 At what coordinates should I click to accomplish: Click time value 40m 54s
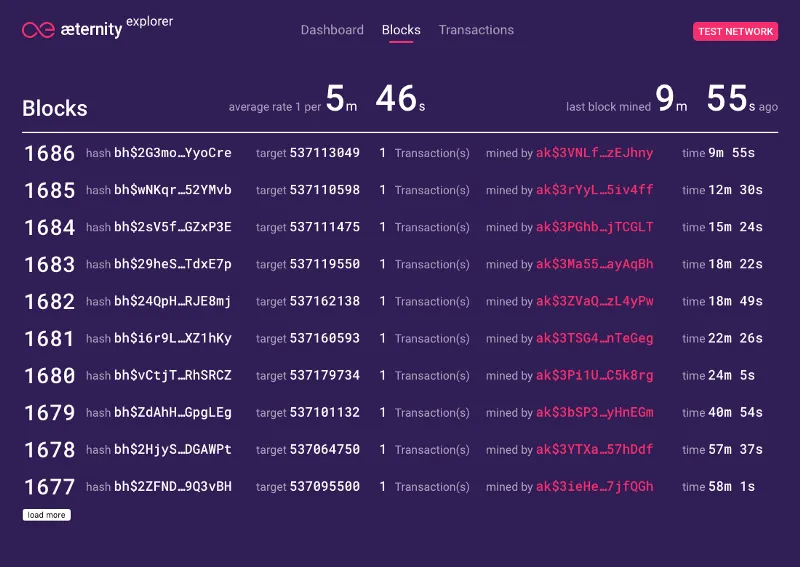click(735, 412)
